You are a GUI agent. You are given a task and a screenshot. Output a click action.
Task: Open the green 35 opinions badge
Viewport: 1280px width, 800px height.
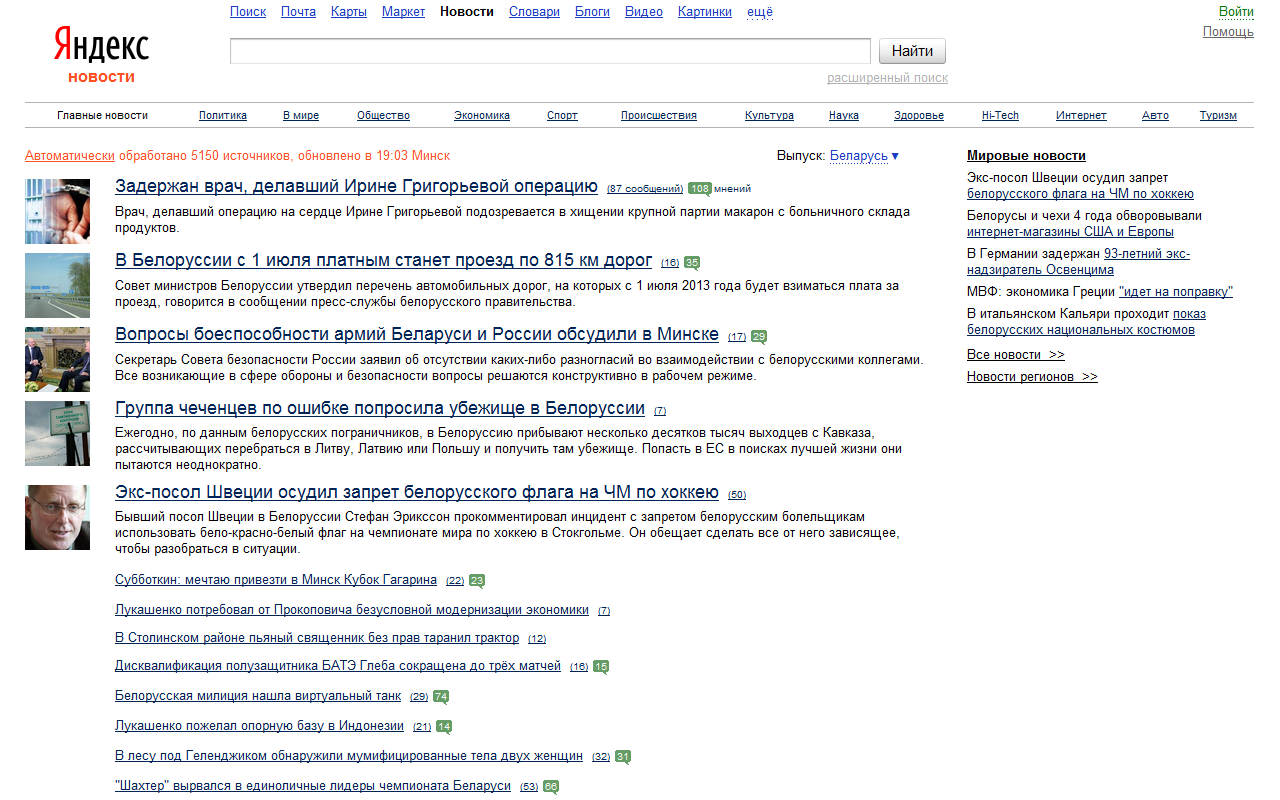coord(692,262)
